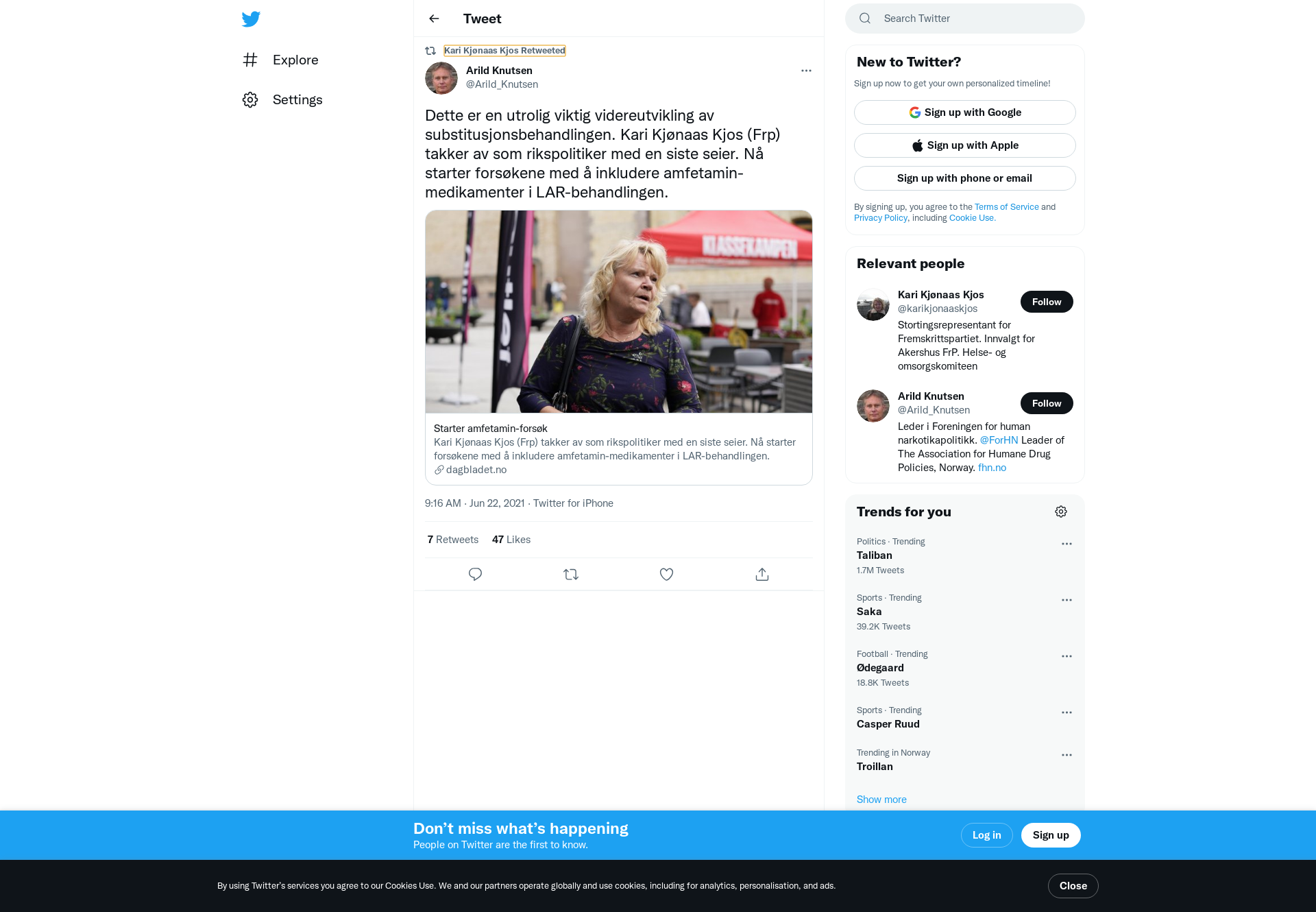Screen dimensions: 1316x912
Task: Go back using the arrow icon
Action: tap(434, 19)
